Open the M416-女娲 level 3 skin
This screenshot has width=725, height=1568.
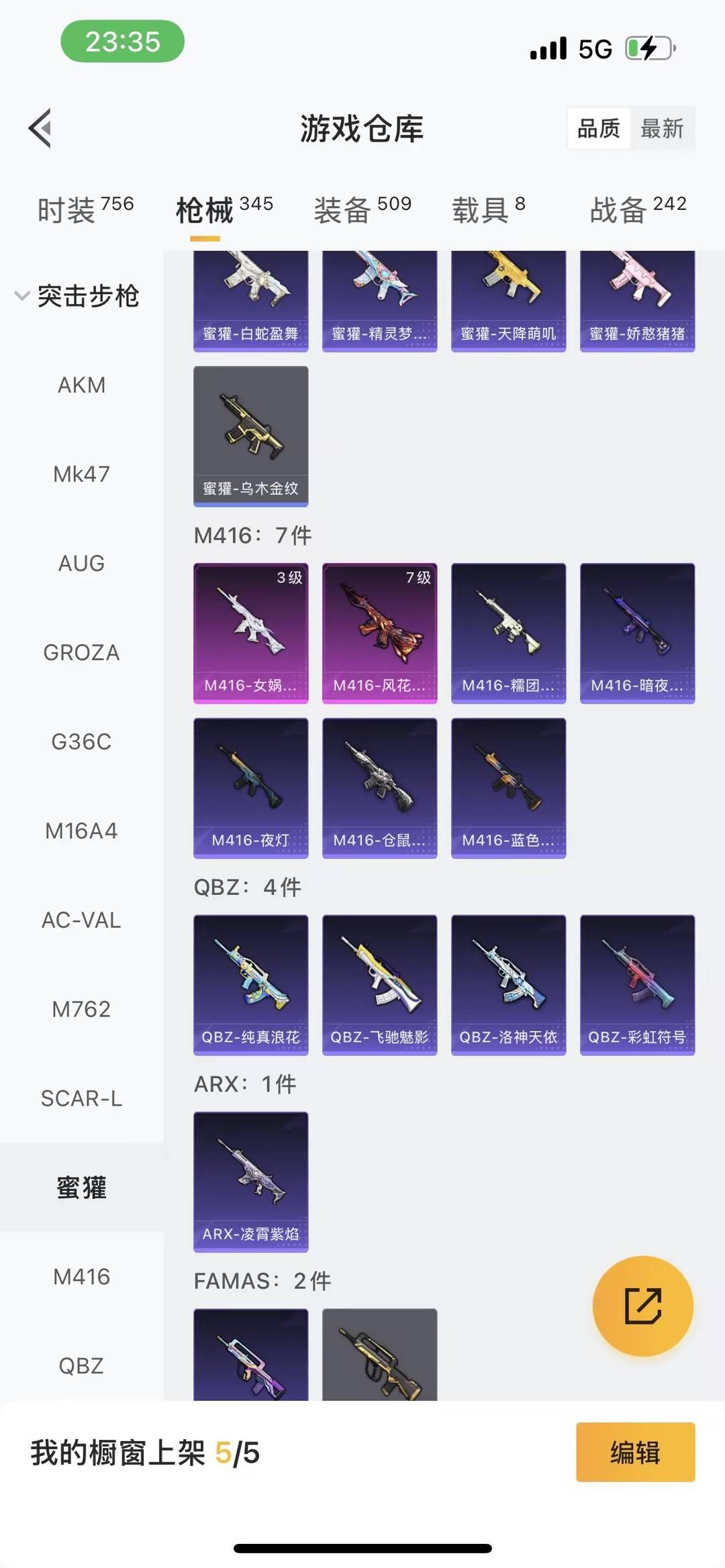tap(251, 633)
